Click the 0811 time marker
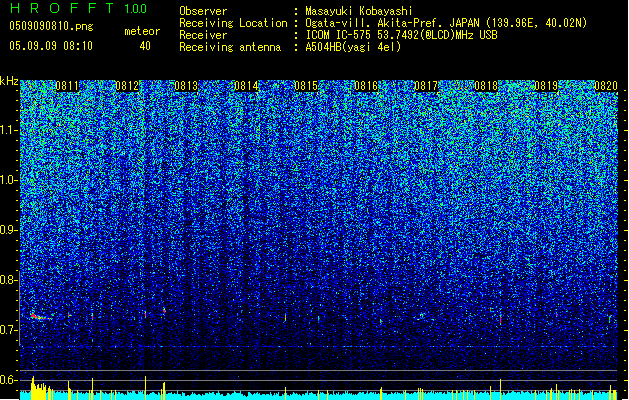Image resolution: width=629 pixels, height=400 pixels. pos(67,86)
